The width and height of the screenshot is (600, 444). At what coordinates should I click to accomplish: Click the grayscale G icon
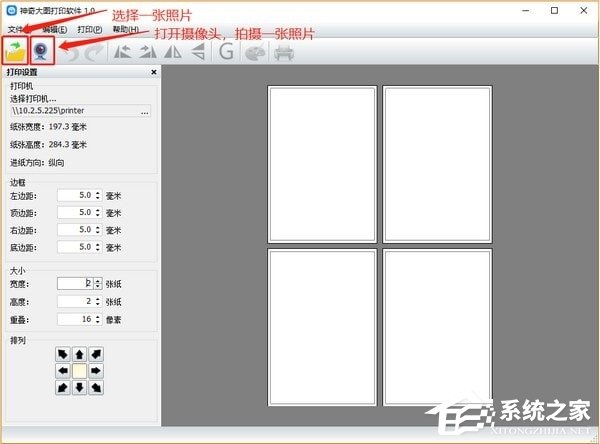[x=226, y=51]
